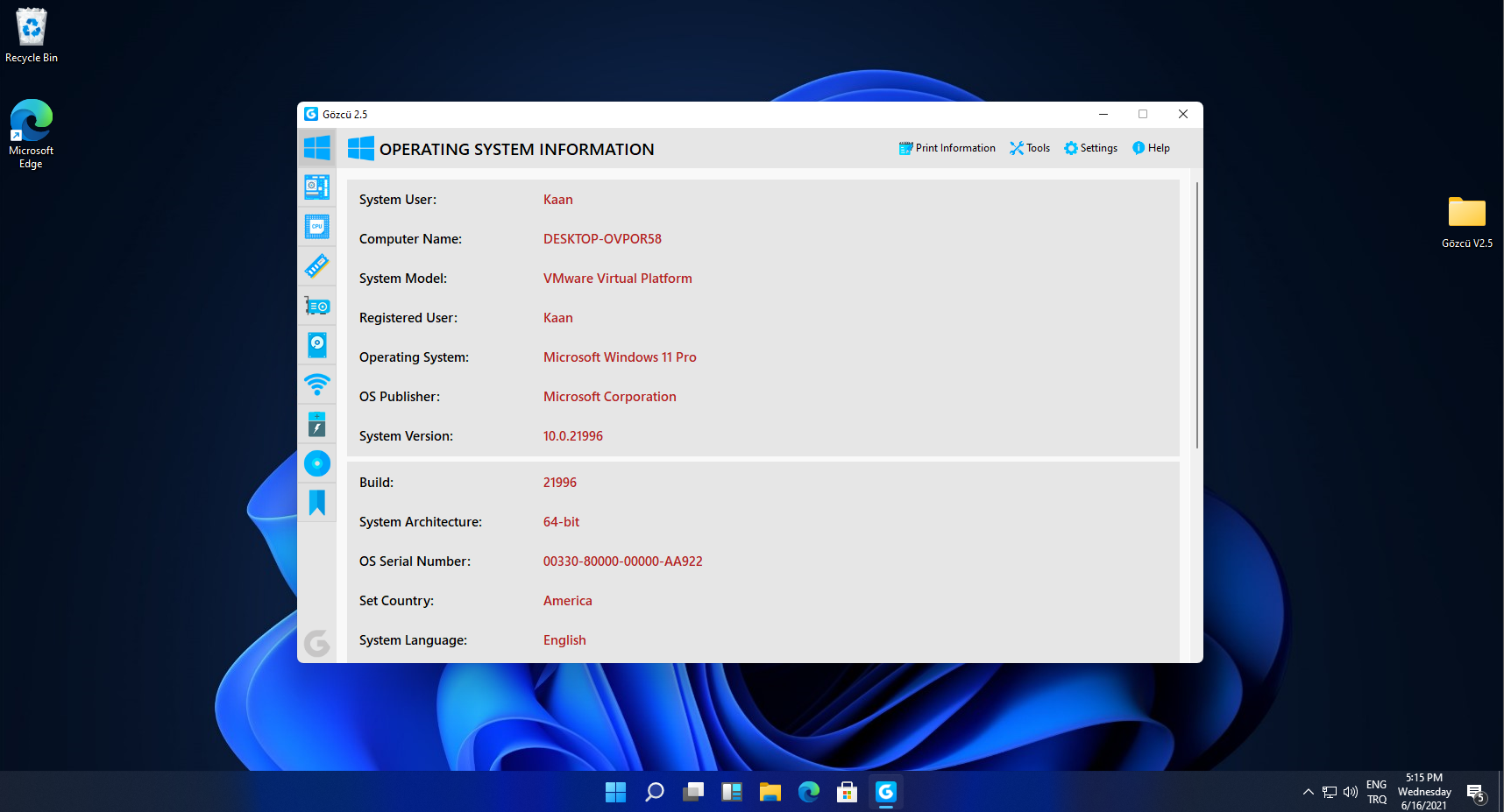Screen dimensions: 1504x812
Task: Open the hard disk sidebar icon
Action: click(x=316, y=345)
